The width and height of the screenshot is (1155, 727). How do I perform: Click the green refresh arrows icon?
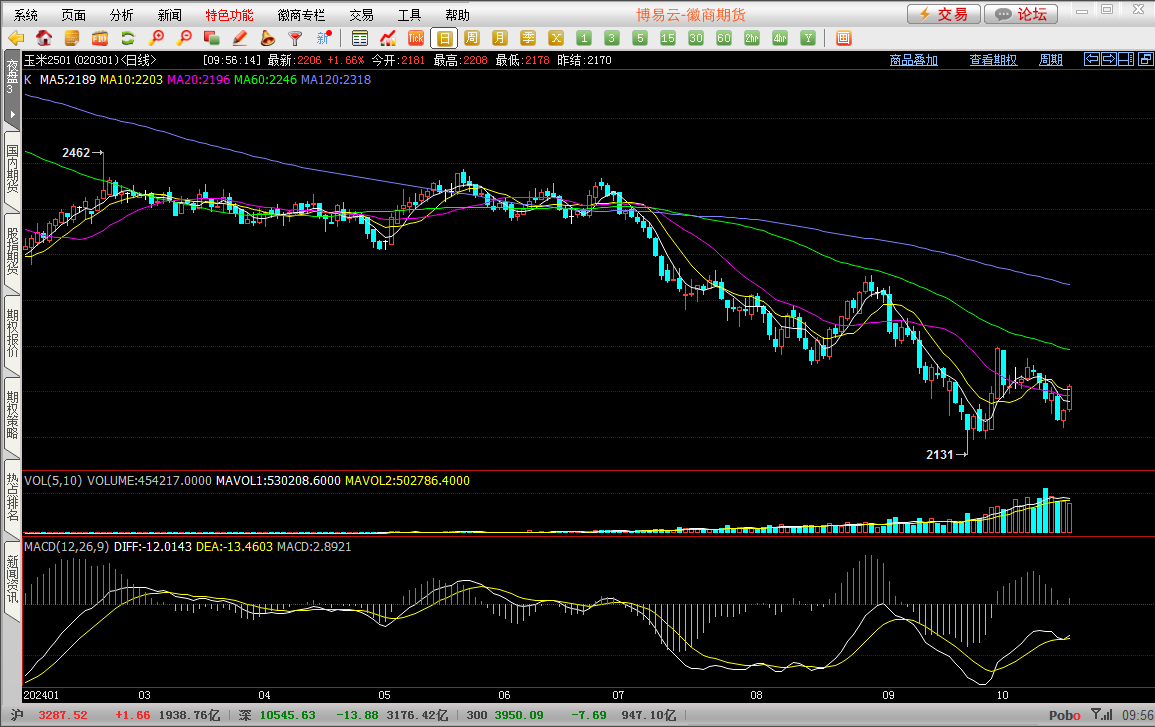coord(128,38)
